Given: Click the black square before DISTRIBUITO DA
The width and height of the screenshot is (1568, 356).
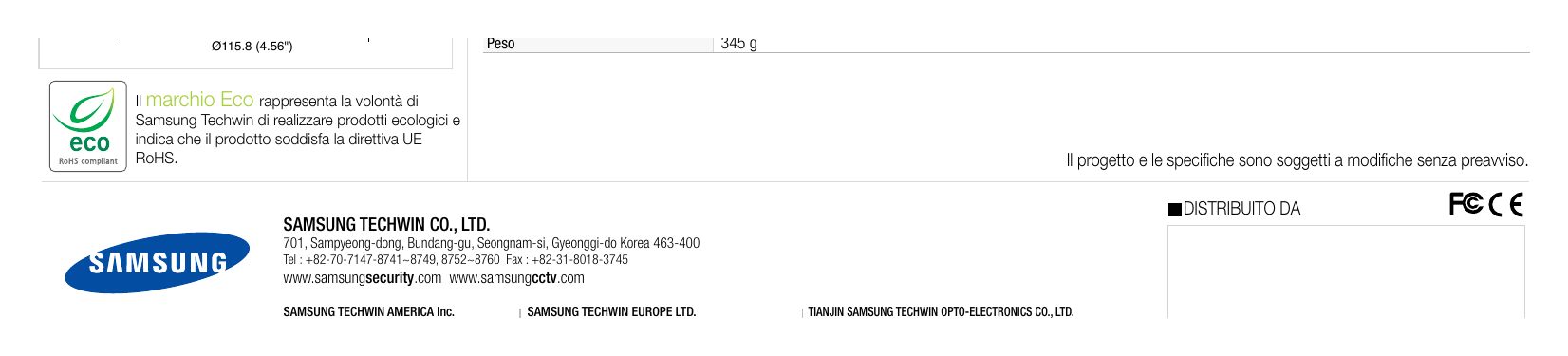Looking at the screenshot, I should [1175, 209].
